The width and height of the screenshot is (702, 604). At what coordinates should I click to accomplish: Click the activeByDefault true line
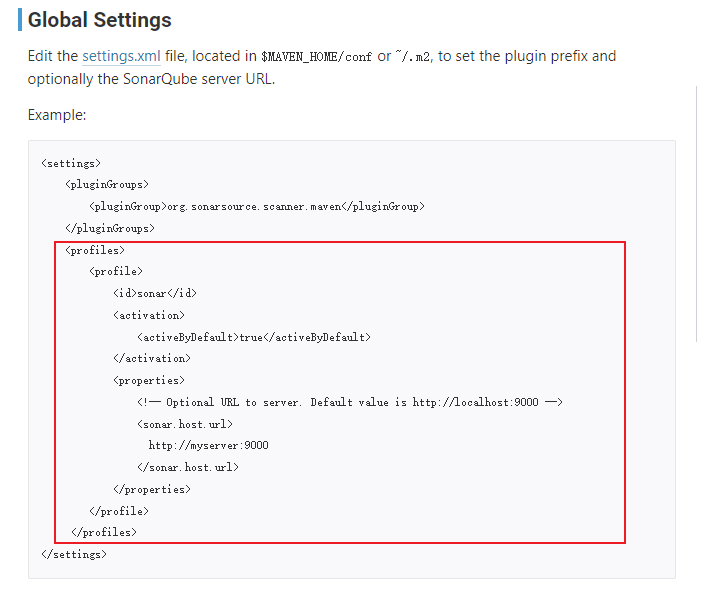click(253, 337)
